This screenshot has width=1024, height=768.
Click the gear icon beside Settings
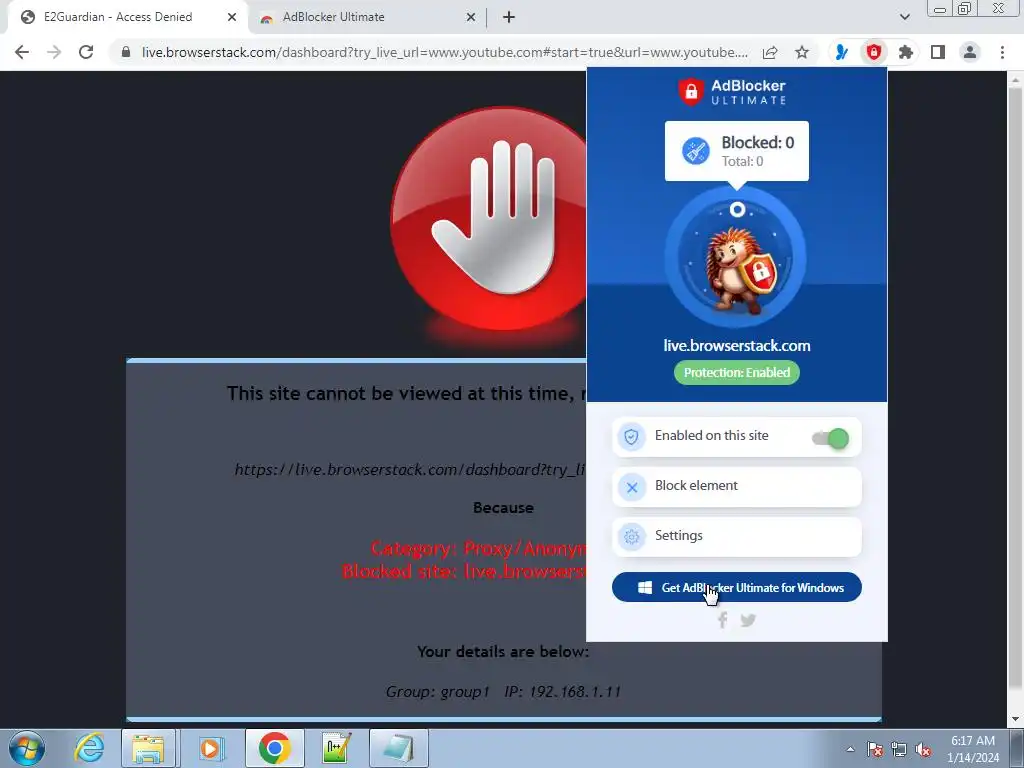point(632,537)
